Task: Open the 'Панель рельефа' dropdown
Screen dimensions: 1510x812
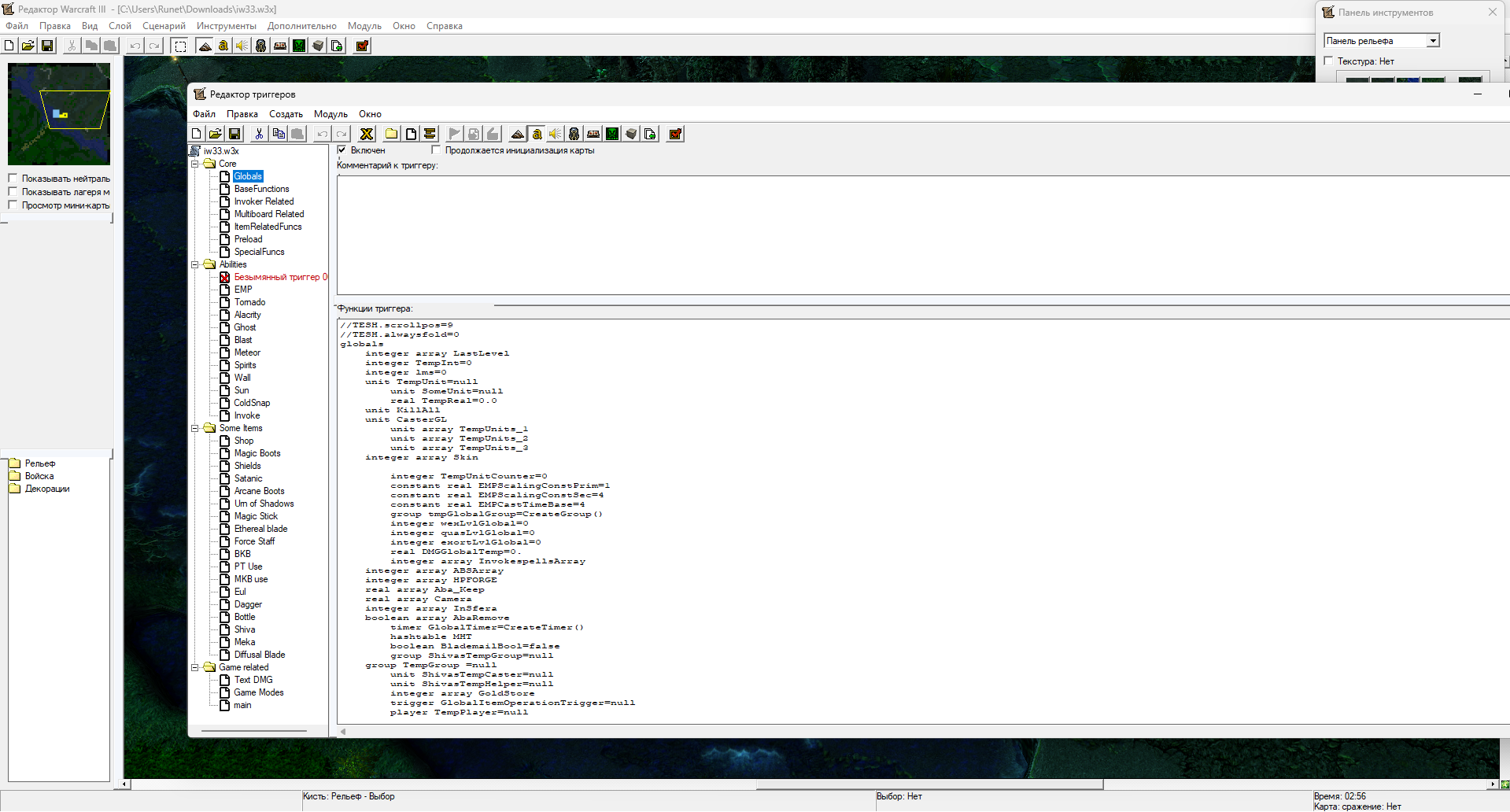Action: coord(1433,41)
